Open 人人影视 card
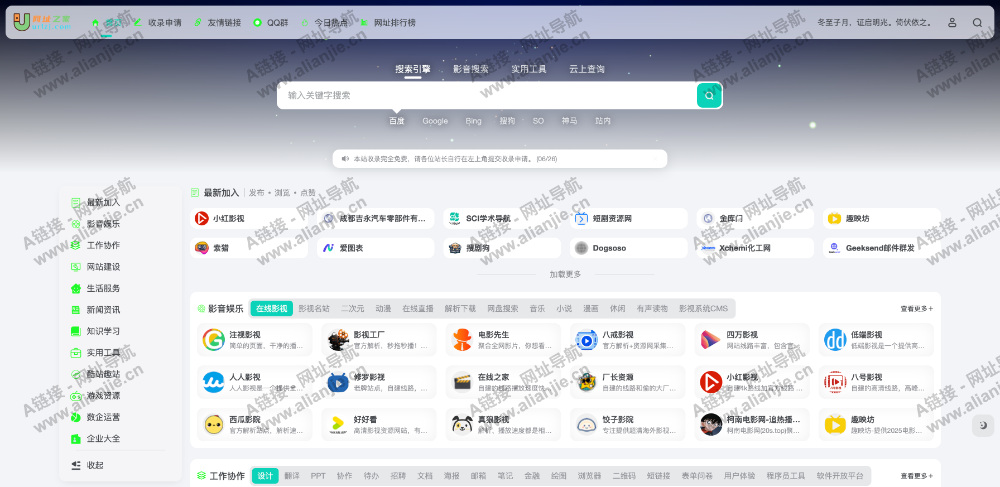1000x487 pixels. tap(254, 382)
